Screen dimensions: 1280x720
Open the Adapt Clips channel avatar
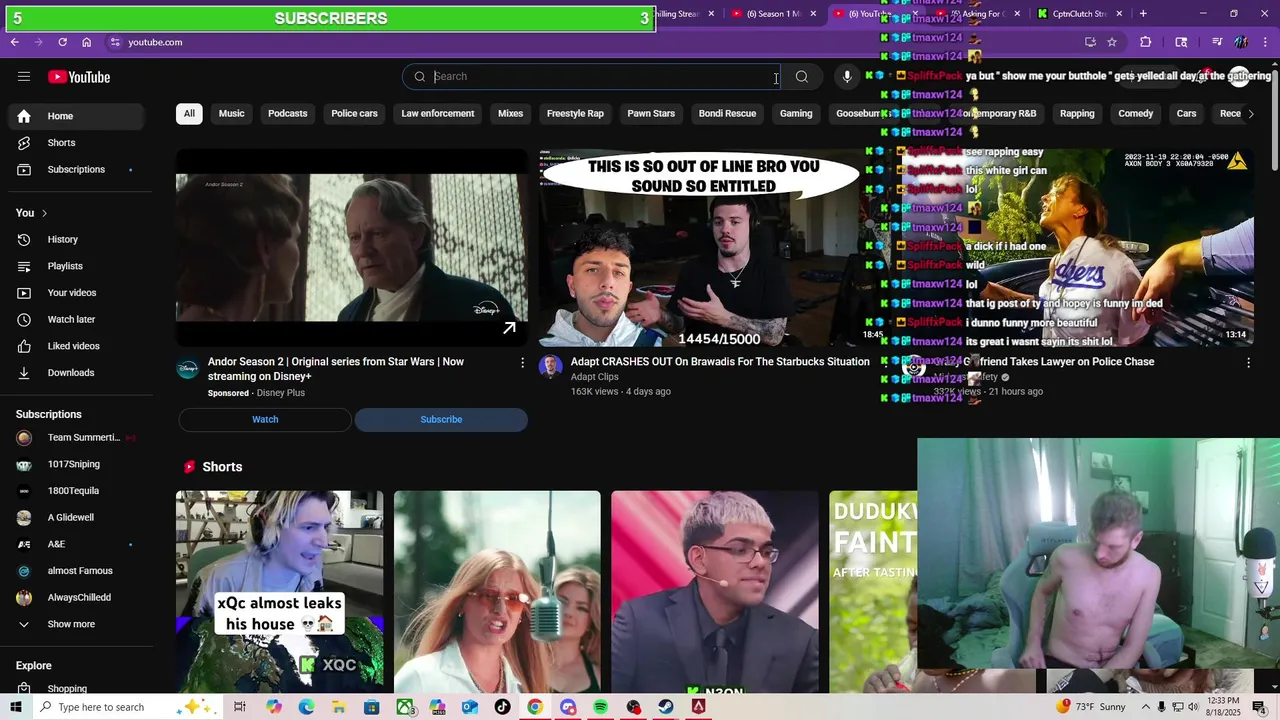[551, 367]
